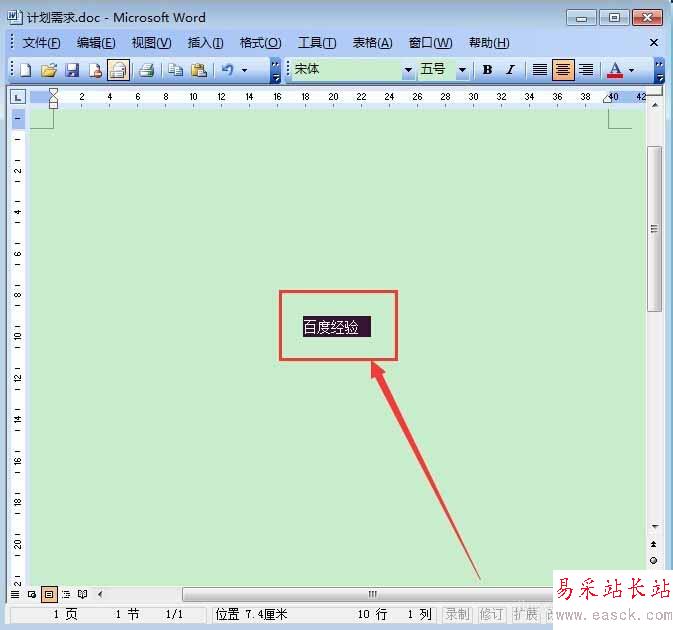Switch to Reading Layout view
Image resolution: width=673 pixels, height=630 pixels.
point(82,594)
